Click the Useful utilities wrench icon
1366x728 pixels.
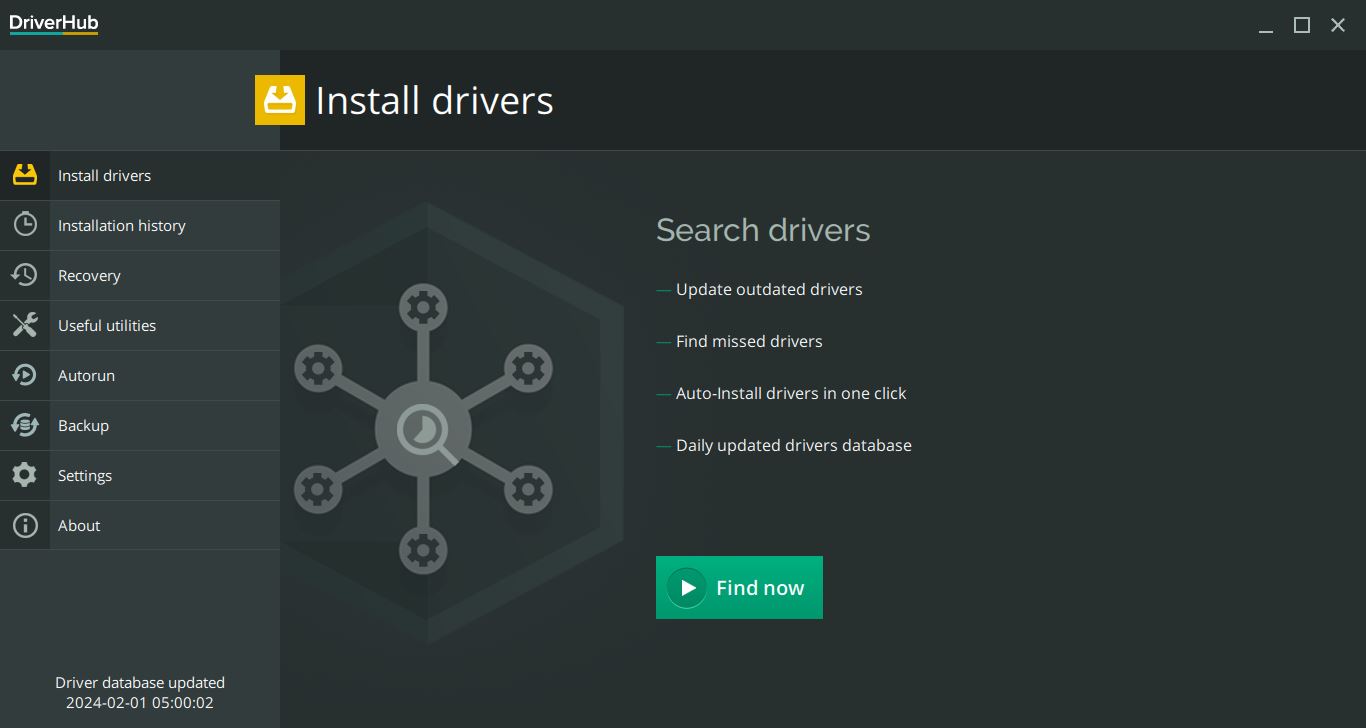(25, 325)
